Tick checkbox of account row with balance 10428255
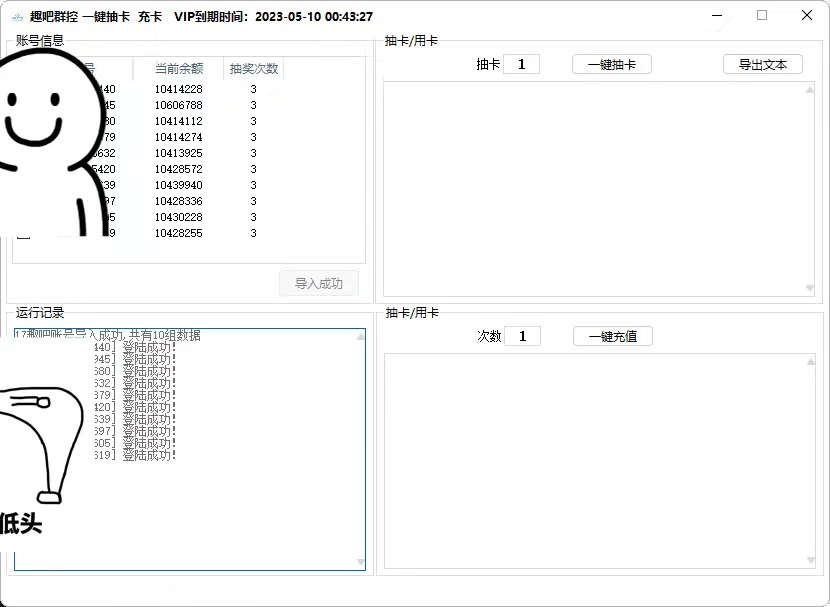 pos(23,234)
